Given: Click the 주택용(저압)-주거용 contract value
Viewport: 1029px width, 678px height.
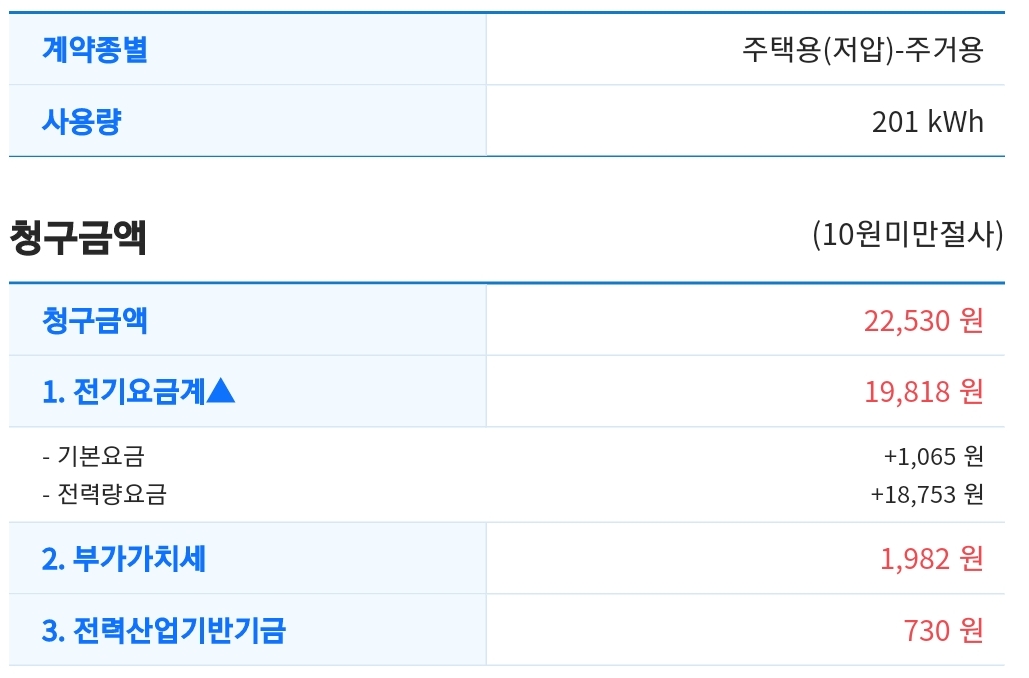Looking at the screenshot, I should pos(862,49).
